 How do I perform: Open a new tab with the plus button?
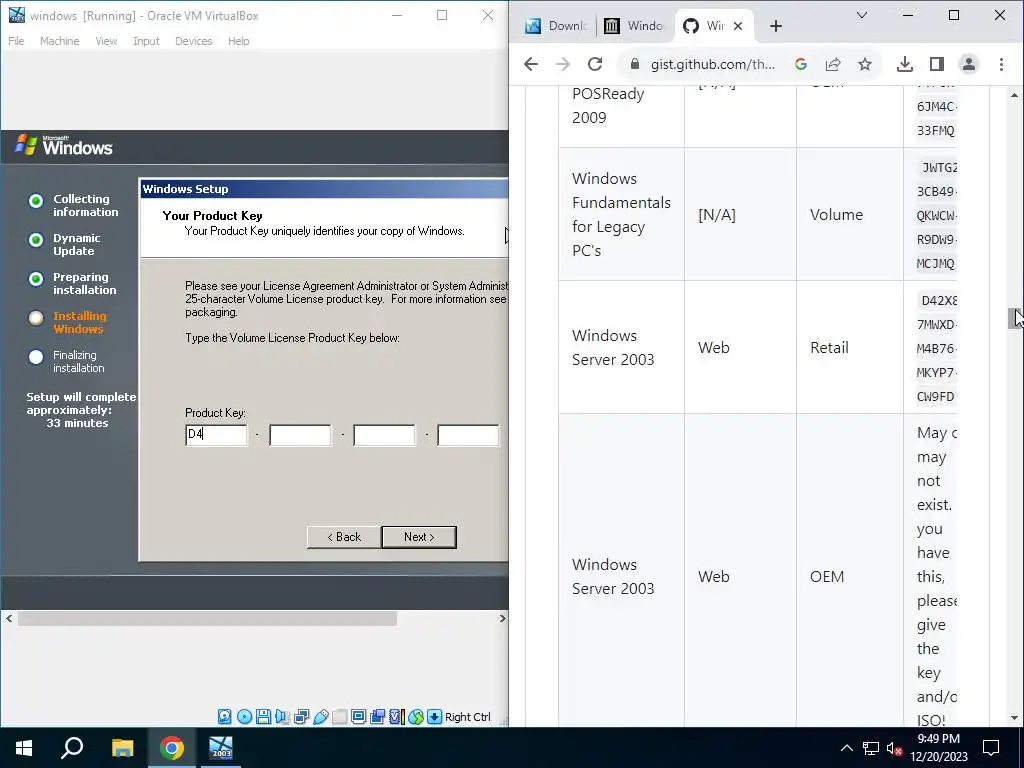(775, 26)
